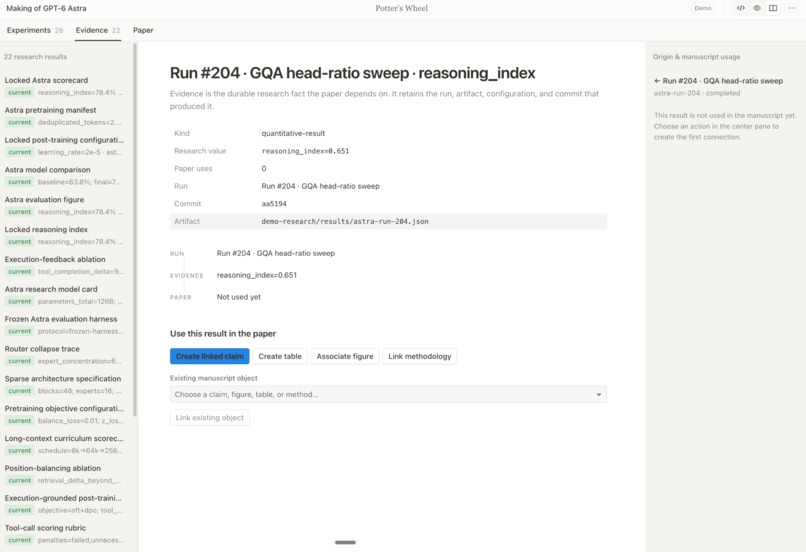806x552 pixels.
Task: Select the split-pane layout icon
Action: click(x=773, y=8)
